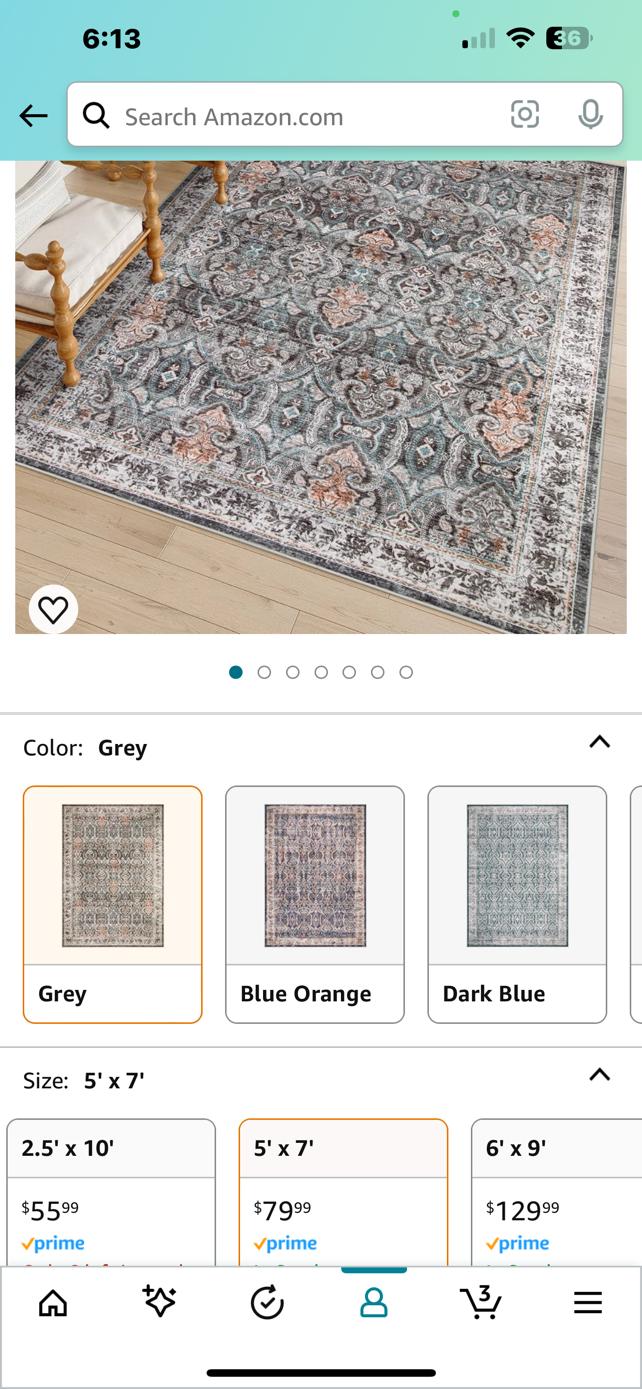The height and width of the screenshot is (1389, 642).
Task: Open the hamburger menu icon
Action: tap(588, 1302)
